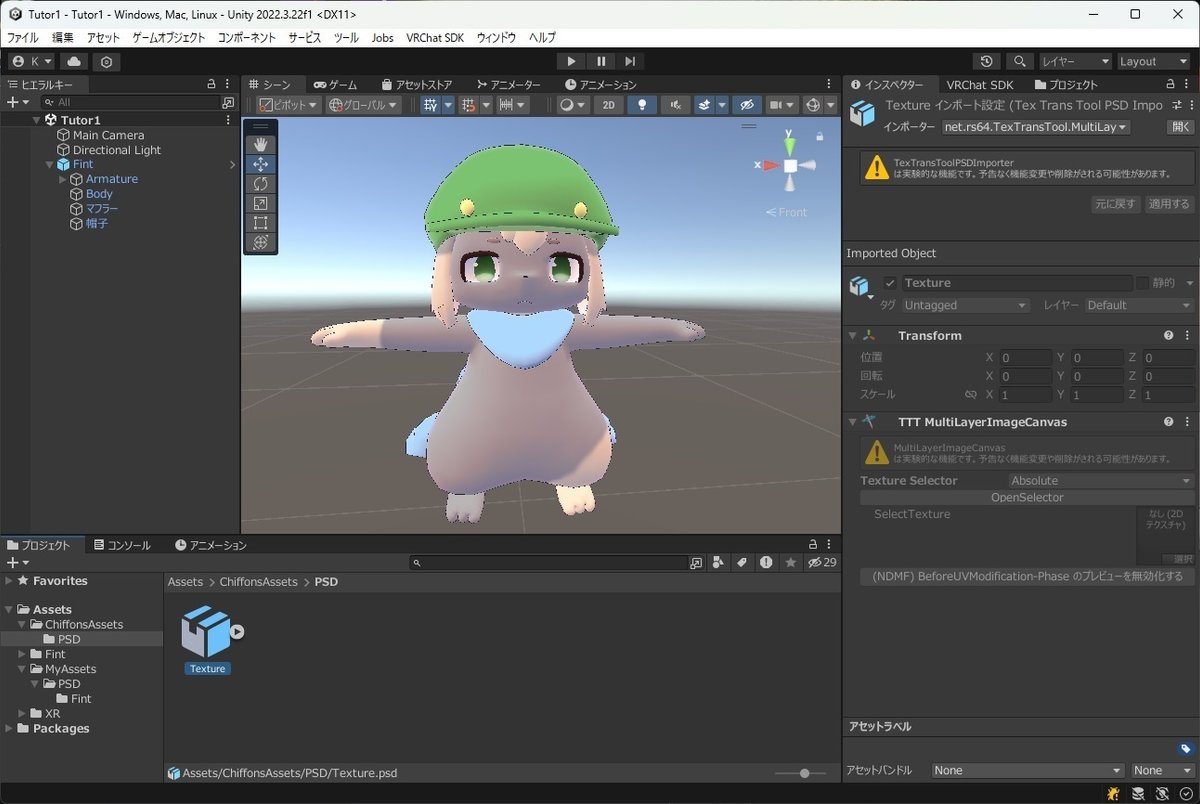Toggle 2D scene view mode

coord(608,105)
